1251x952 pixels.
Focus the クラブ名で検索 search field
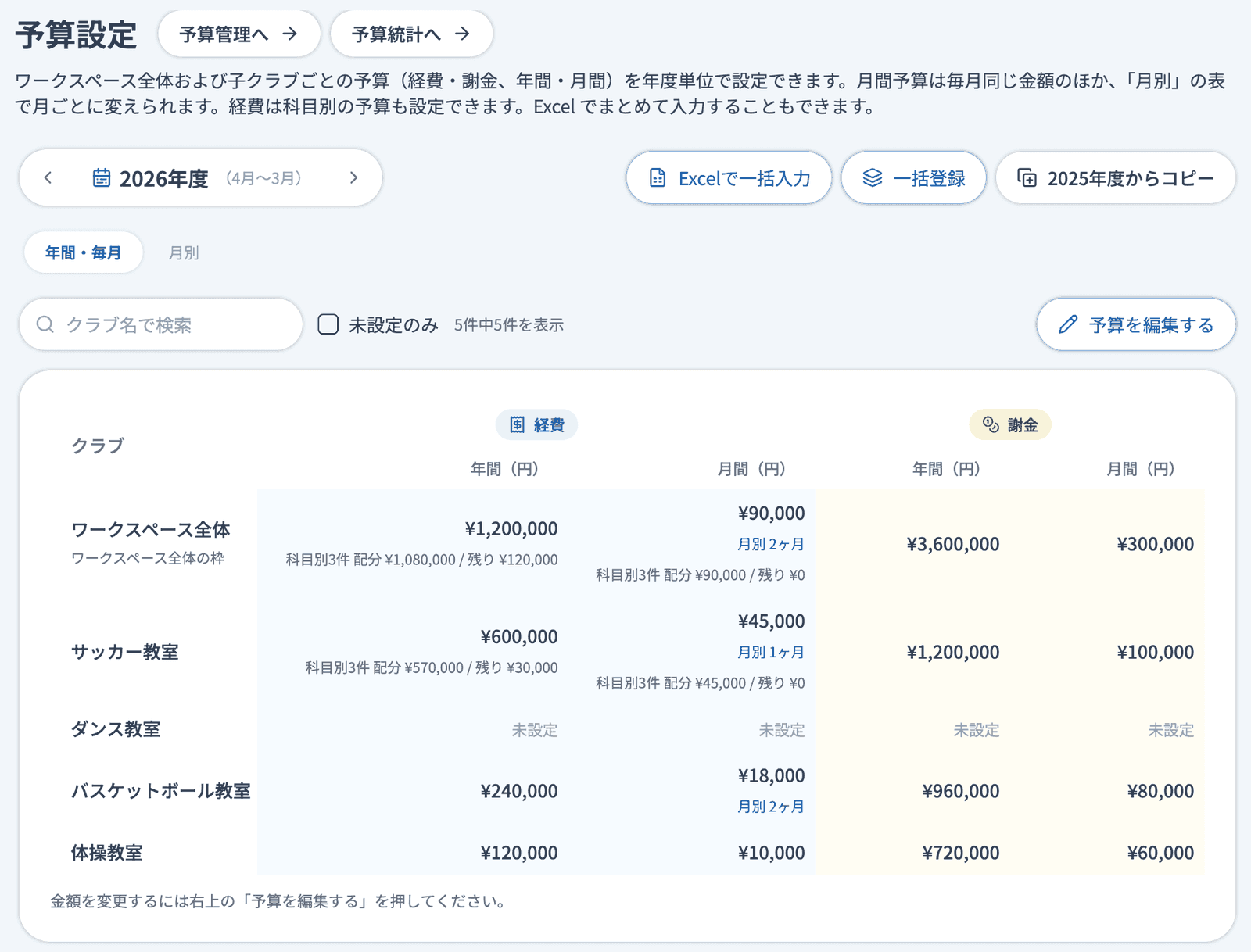[161, 324]
